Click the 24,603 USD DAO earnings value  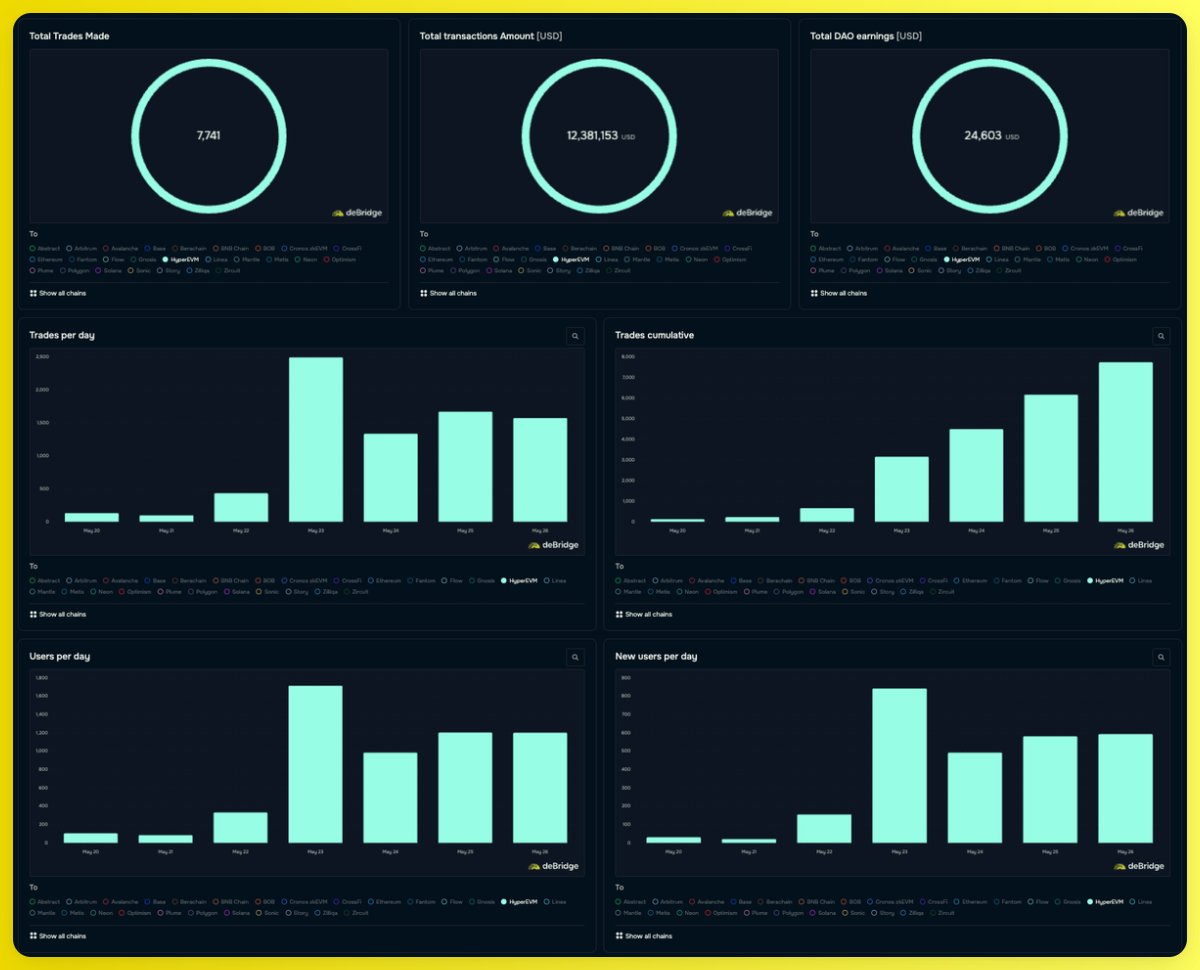990,135
